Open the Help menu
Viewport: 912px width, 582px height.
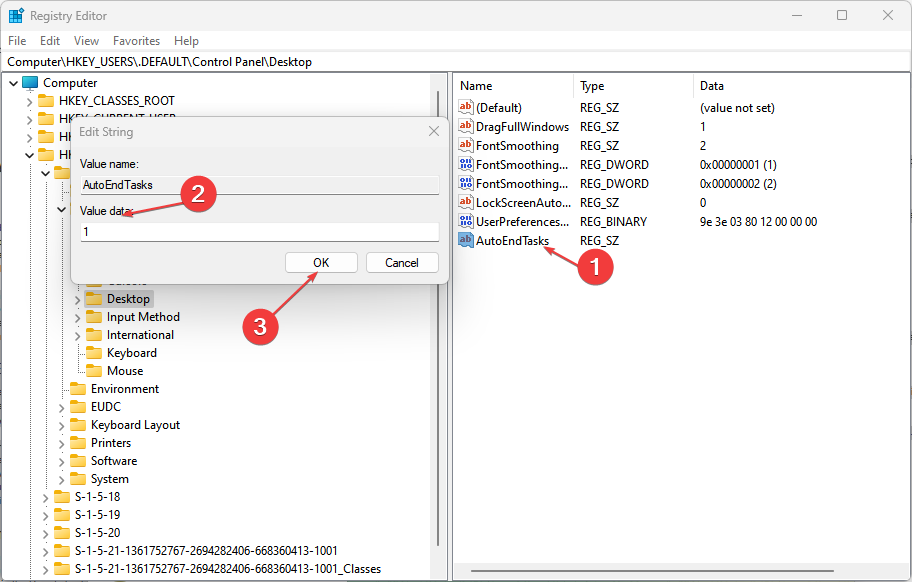(x=186, y=41)
